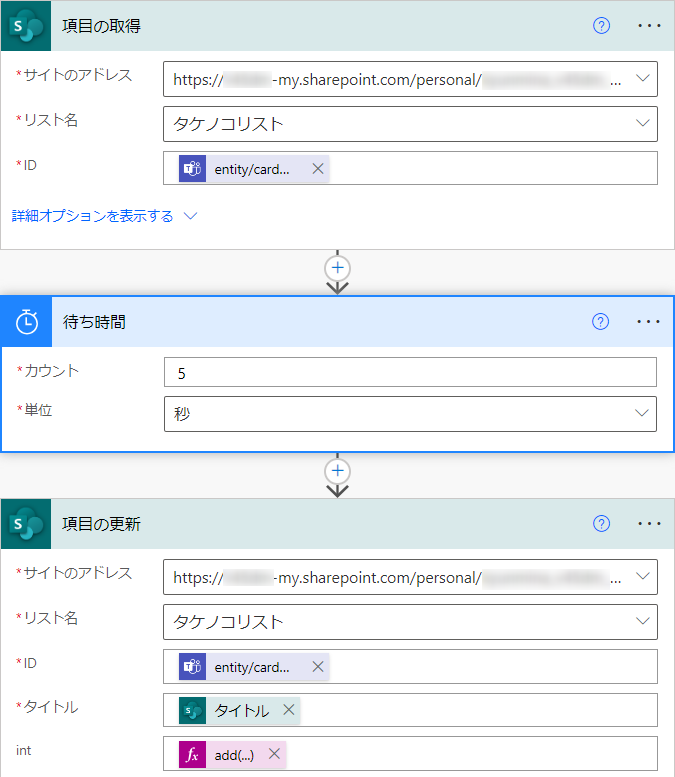Remove the entity/card token in 項目の取得 ID
675x777 pixels.
[318, 169]
